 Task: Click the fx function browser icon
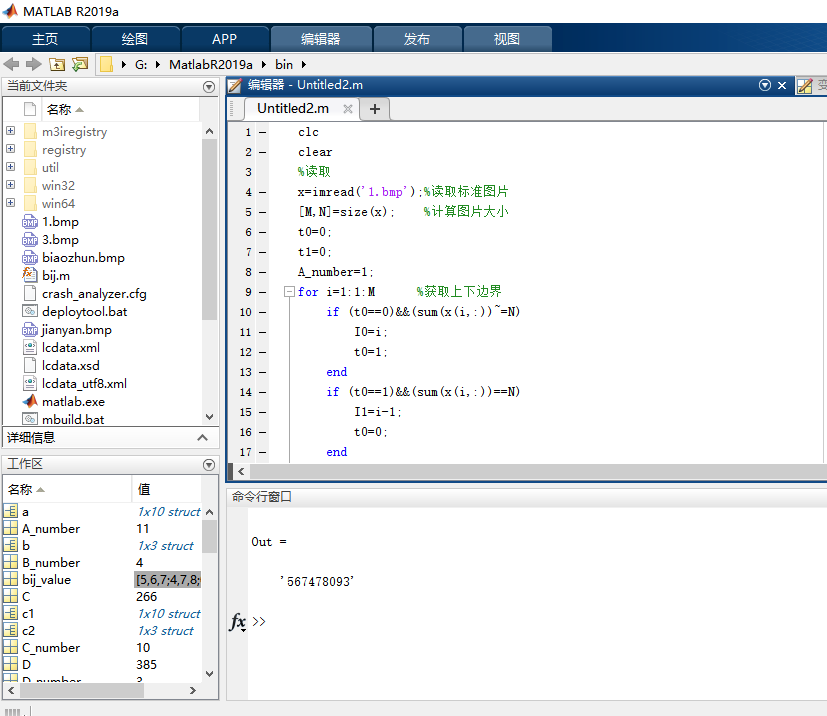[238, 622]
